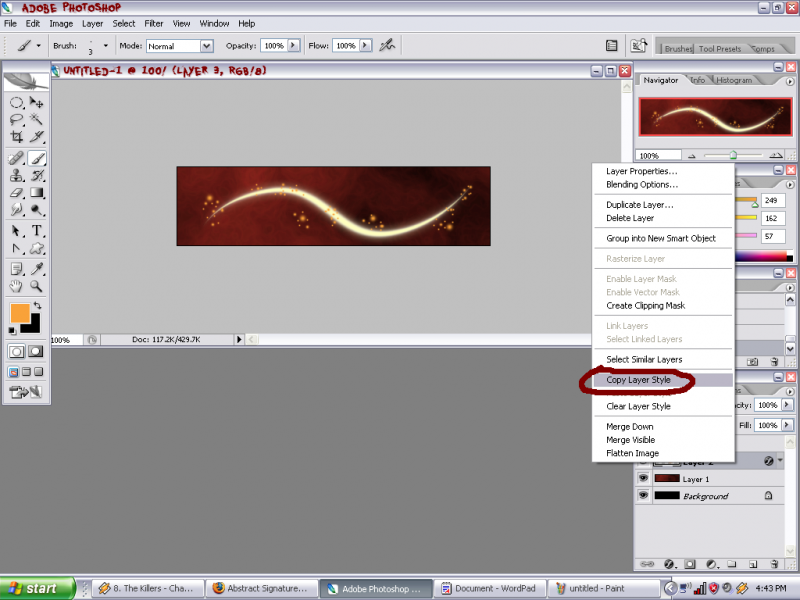The height and width of the screenshot is (600, 800).
Task: Switch to Standard Screen mode
Action: click(x=13, y=372)
